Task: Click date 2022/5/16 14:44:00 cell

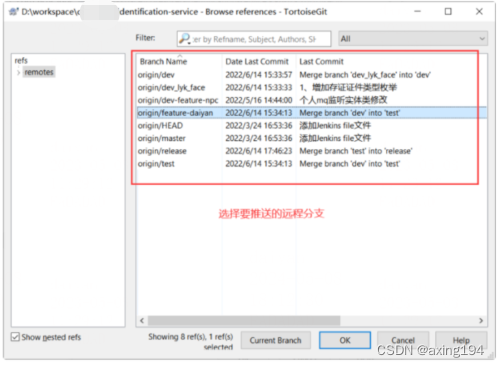Action: pos(259,100)
